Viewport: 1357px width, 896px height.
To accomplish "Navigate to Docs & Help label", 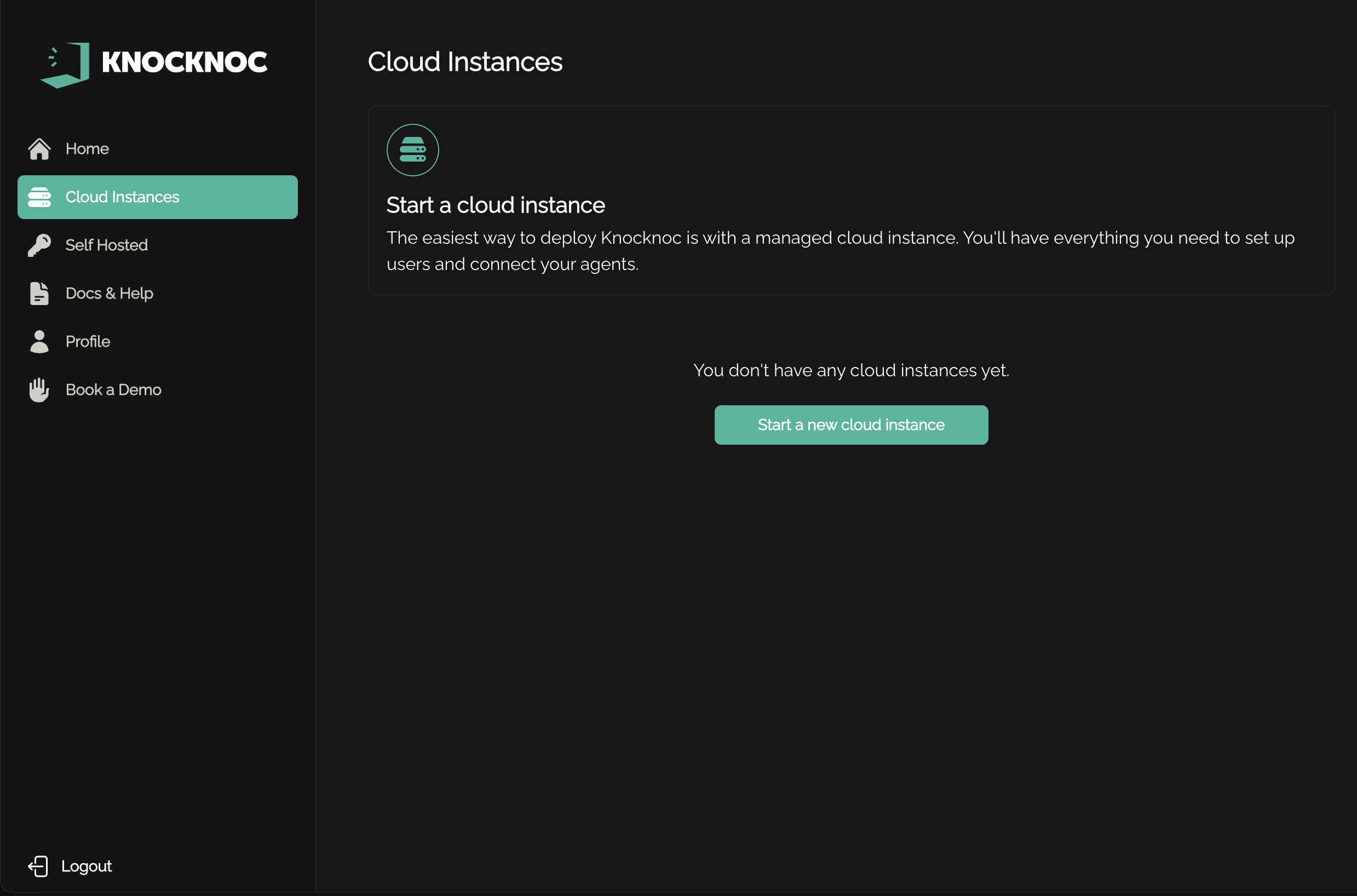I will 109,293.
